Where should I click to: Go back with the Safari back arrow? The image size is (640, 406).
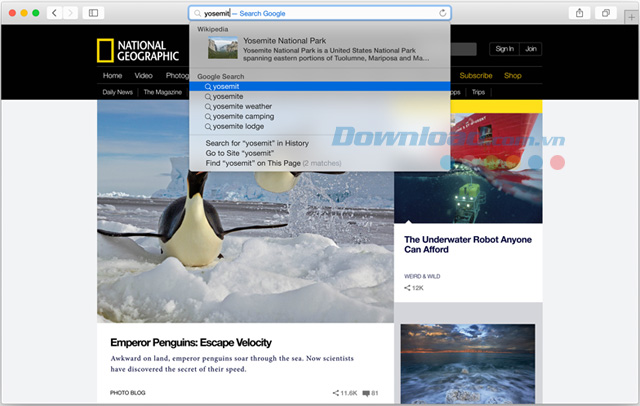point(54,13)
